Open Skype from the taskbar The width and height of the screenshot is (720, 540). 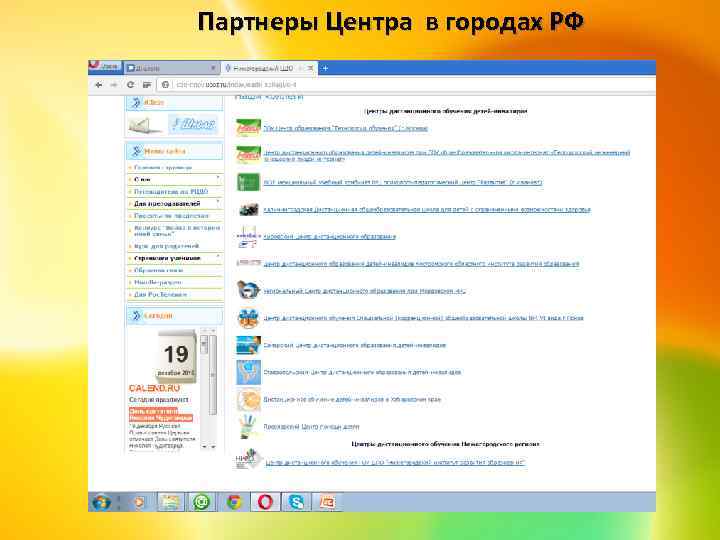296,502
